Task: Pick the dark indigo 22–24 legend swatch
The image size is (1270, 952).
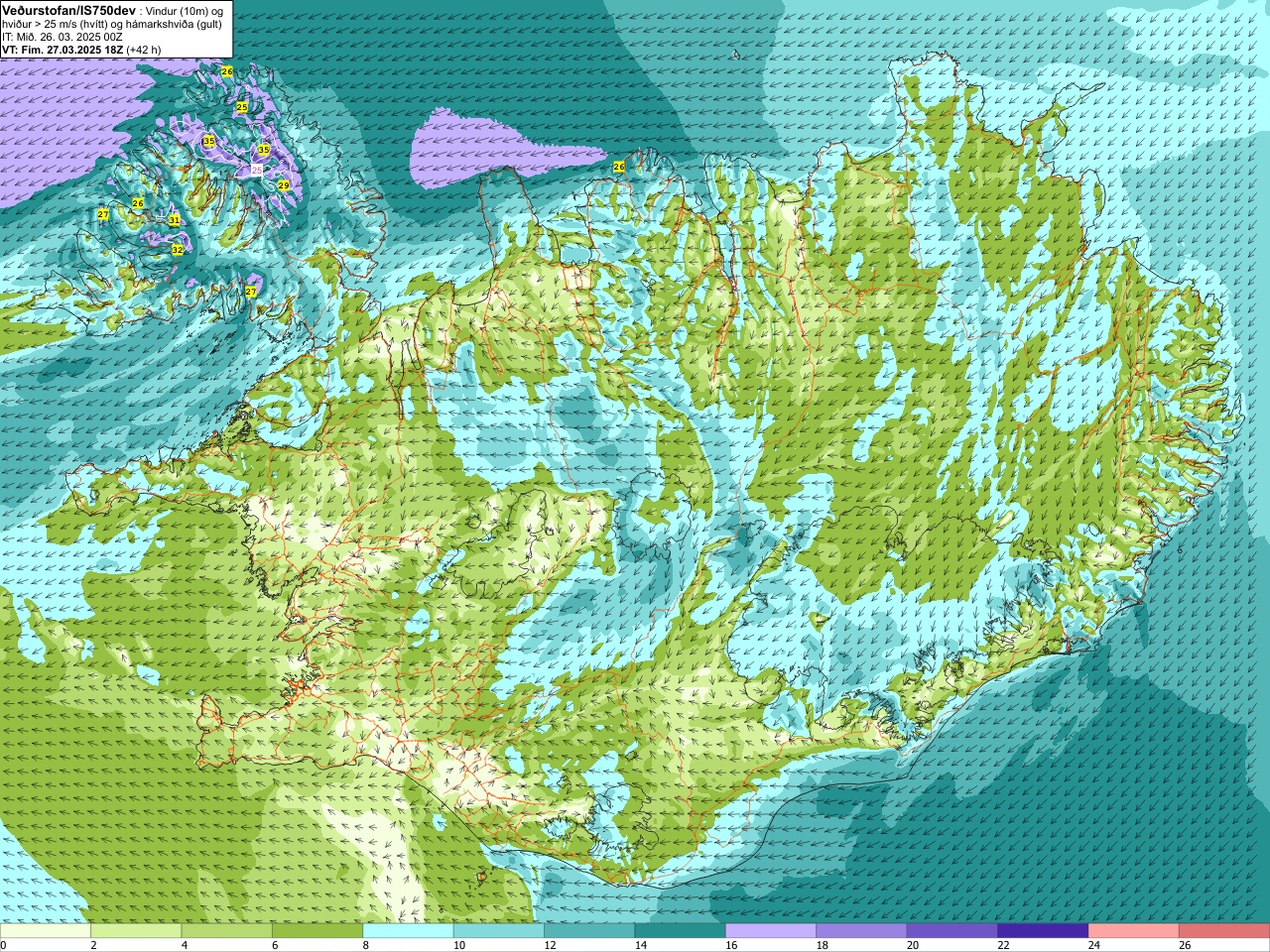Action: click(x=1043, y=931)
